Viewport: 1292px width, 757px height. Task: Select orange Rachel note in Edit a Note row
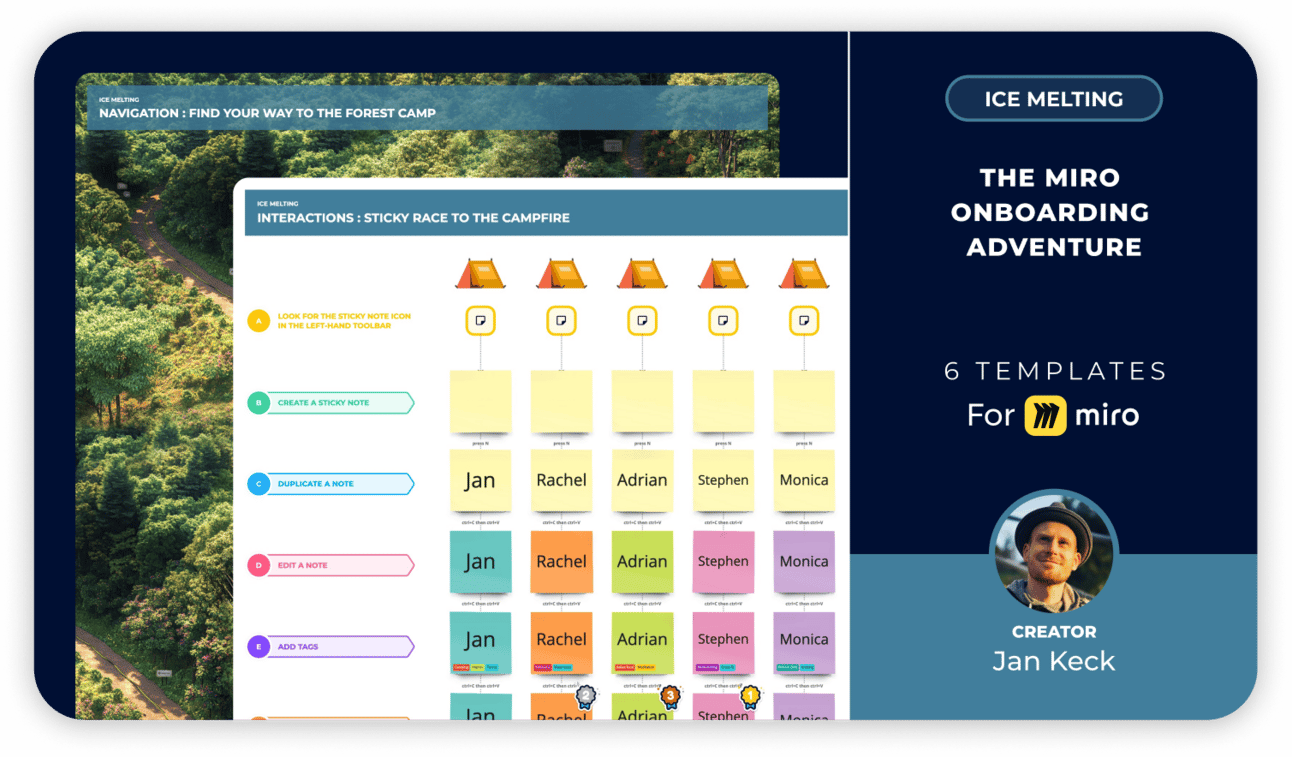[x=561, y=562]
